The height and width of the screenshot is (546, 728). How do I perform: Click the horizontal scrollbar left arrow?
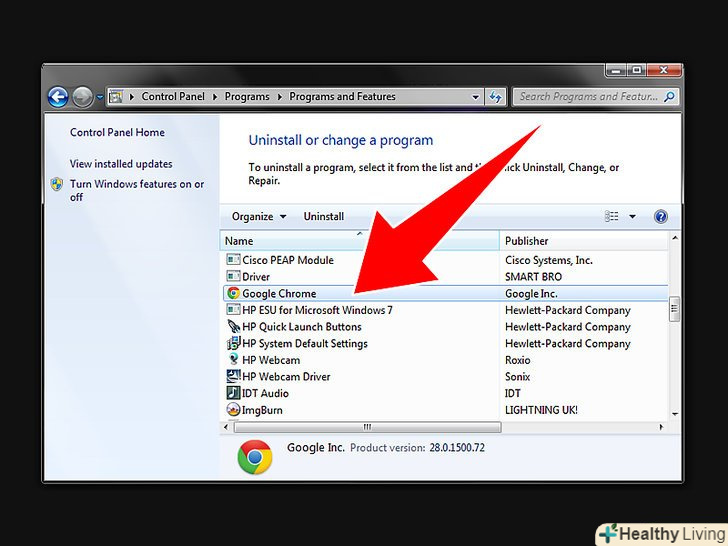pos(226,427)
